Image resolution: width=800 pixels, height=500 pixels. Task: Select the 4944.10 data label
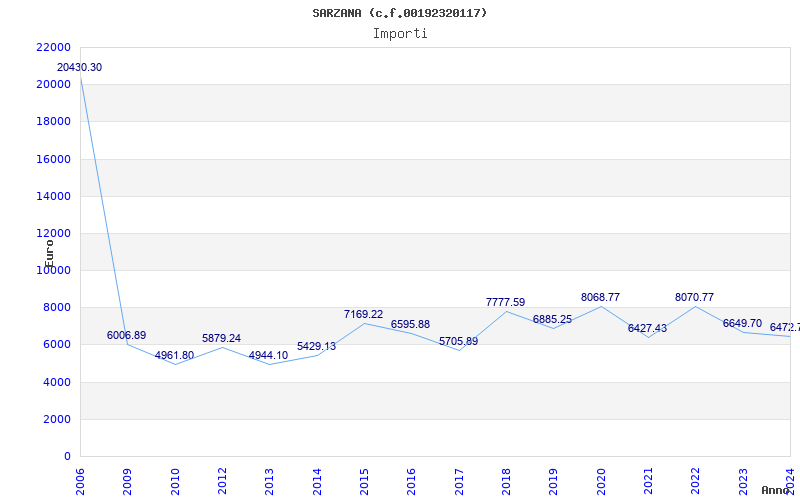tap(268, 356)
